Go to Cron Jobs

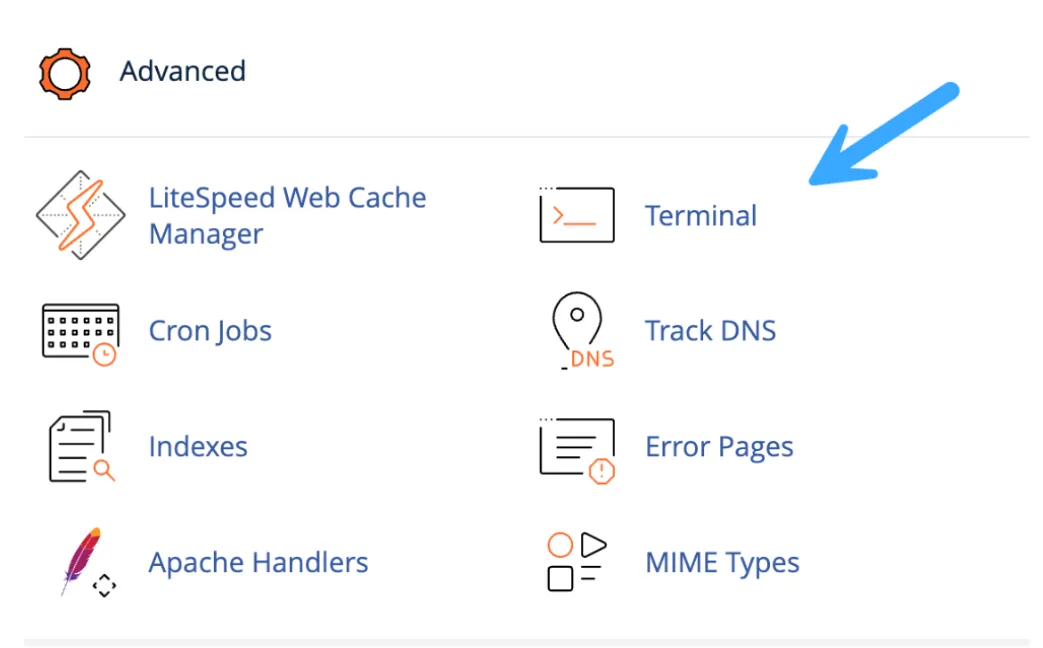210,331
